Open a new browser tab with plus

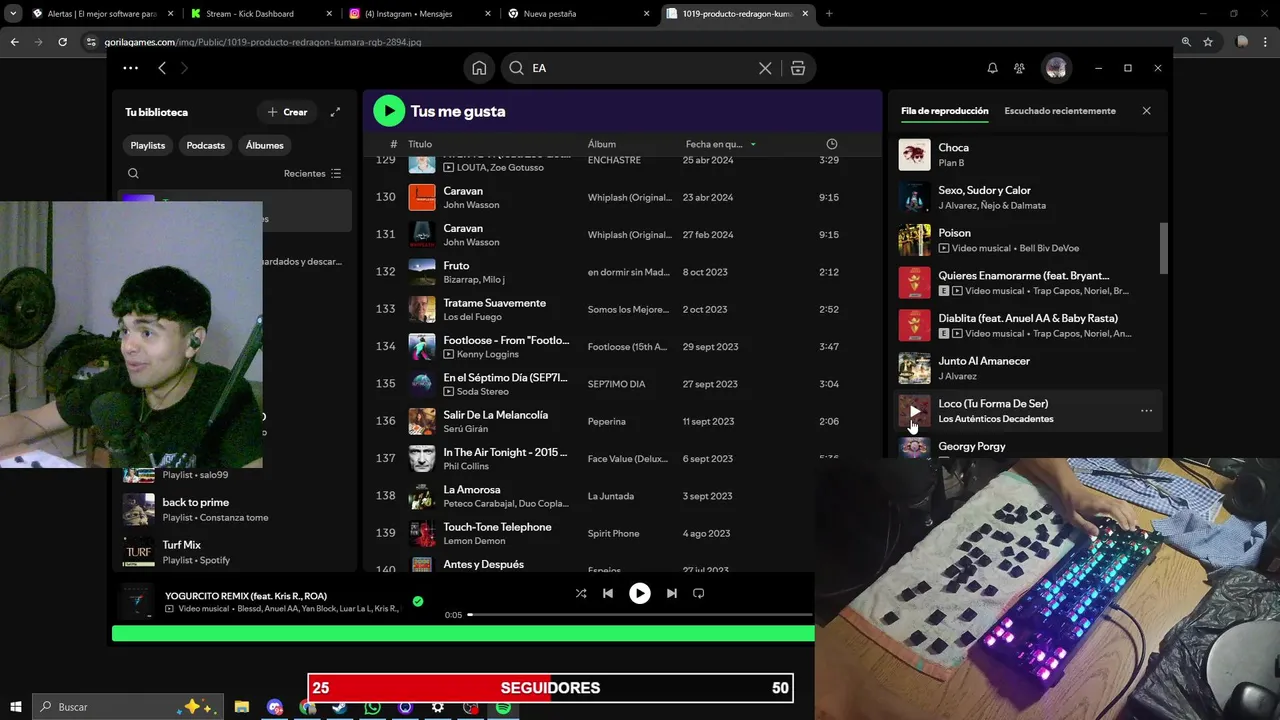coord(829,14)
